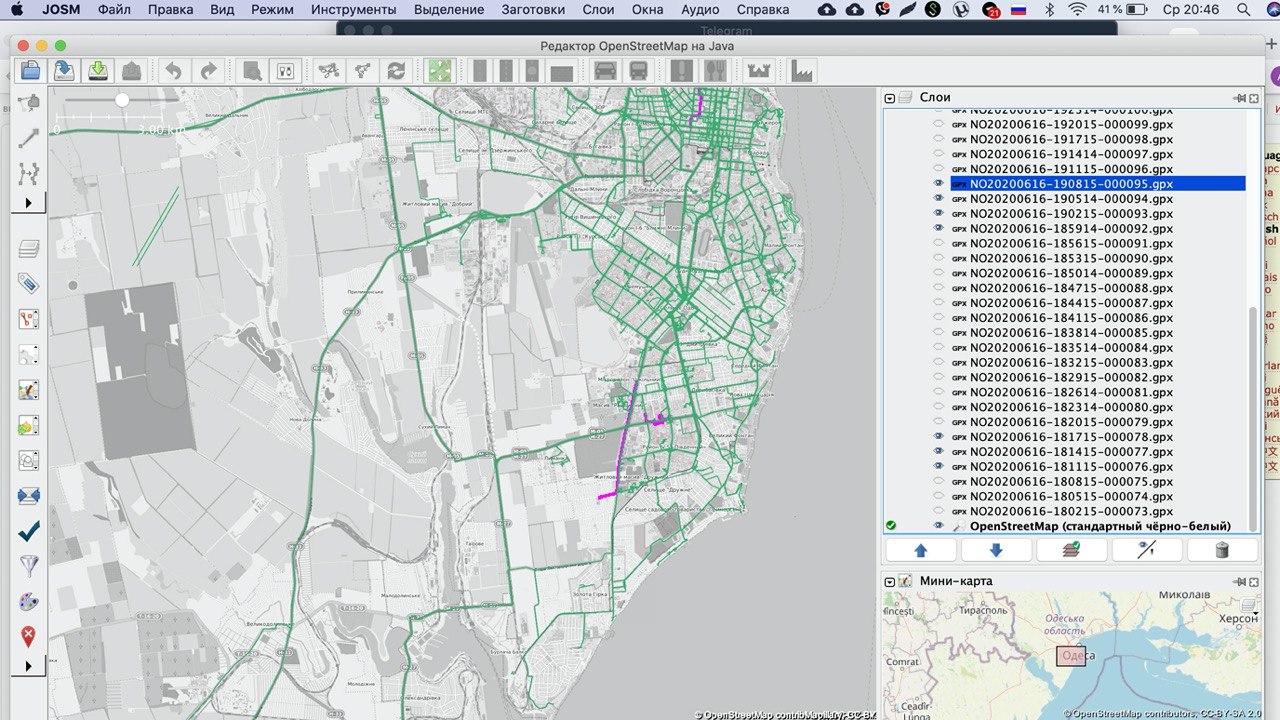Show layer NO20200616-185615-000091.gpx with eye icon
The image size is (1280, 720).
(938, 243)
